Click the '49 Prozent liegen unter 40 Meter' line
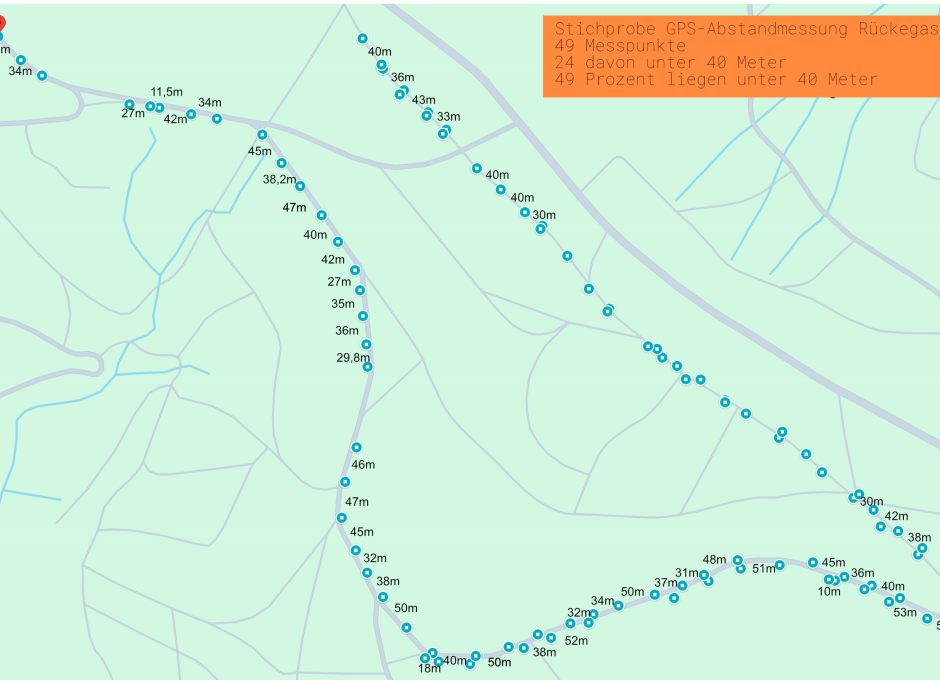The image size is (940, 680). [x=716, y=79]
